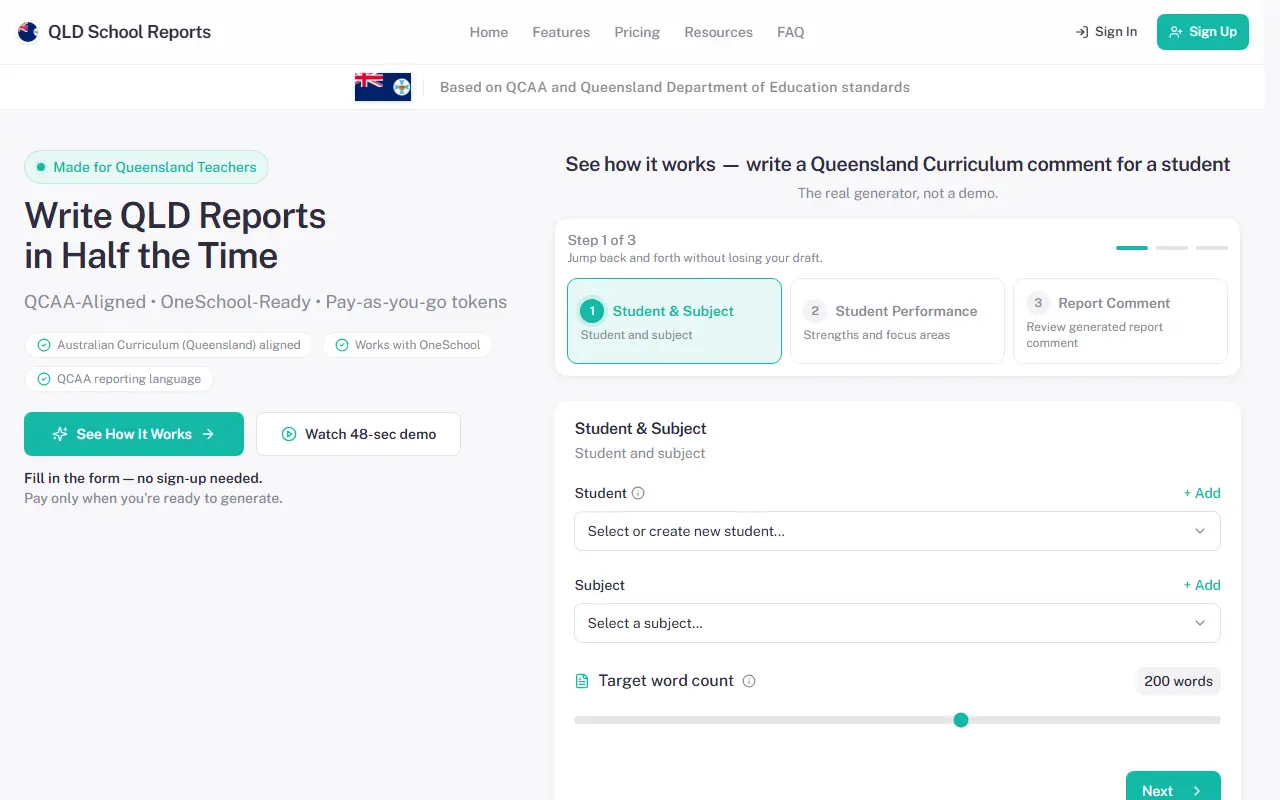Screen dimensions: 1280x800
Task: Select the Student & Subject step tab
Action: pos(674,321)
